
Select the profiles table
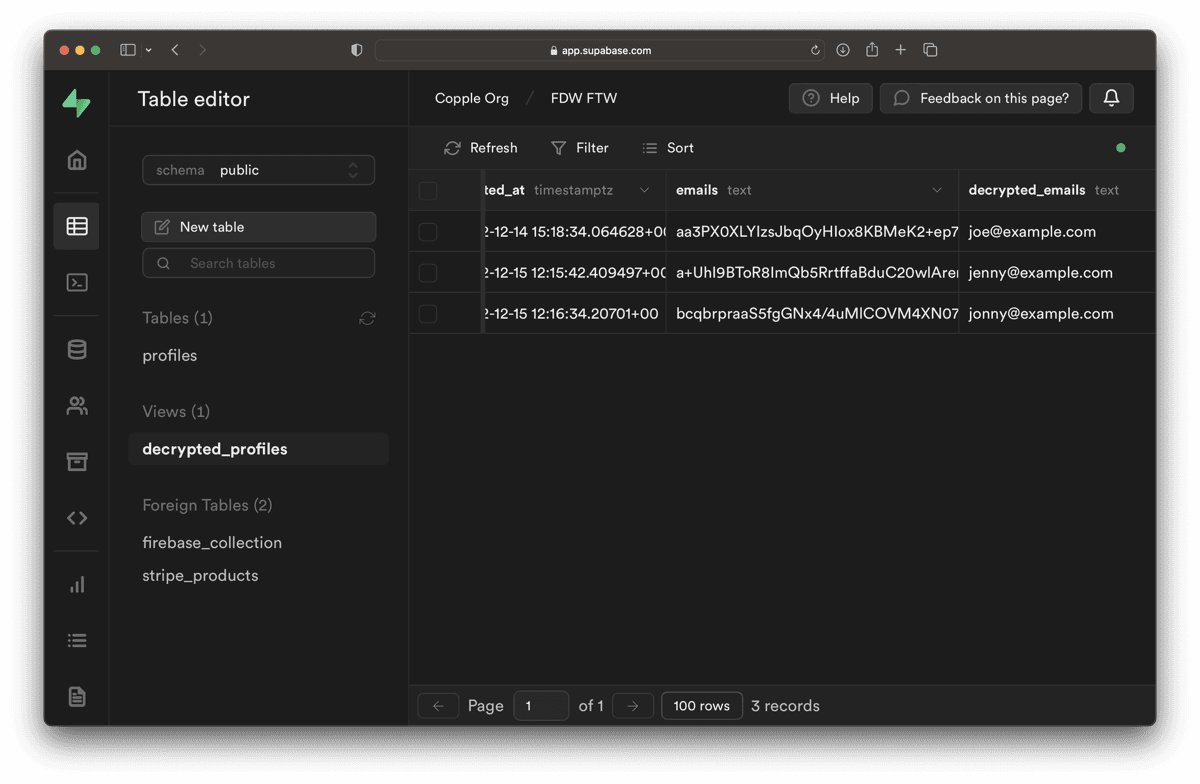pos(170,356)
